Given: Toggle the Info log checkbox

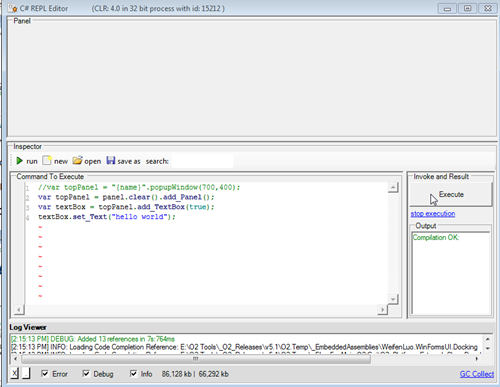Looking at the screenshot, I should (133, 374).
